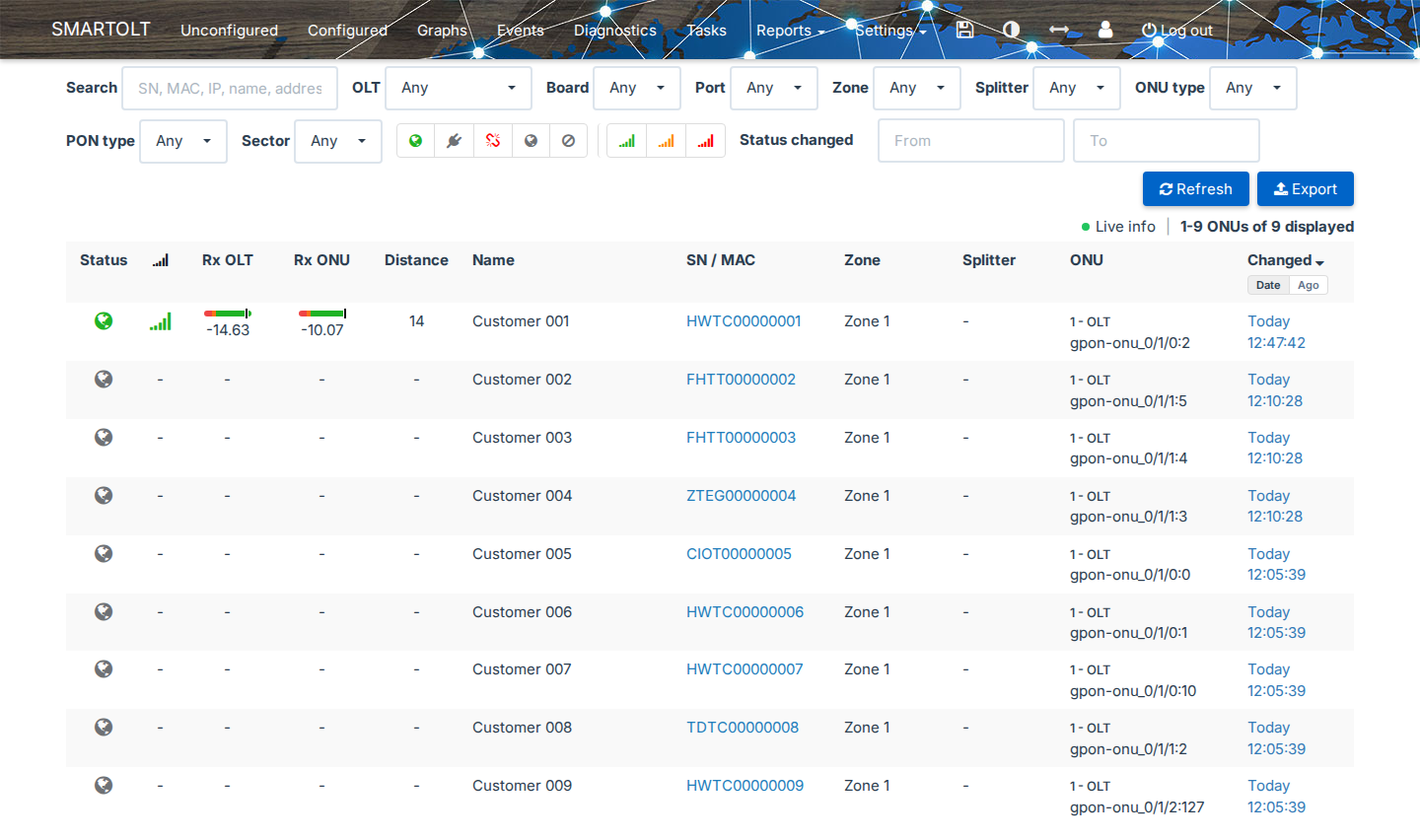This screenshot has width=1420, height=840.
Task: Filter ONUs by disabled status icon
Action: (568, 141)
